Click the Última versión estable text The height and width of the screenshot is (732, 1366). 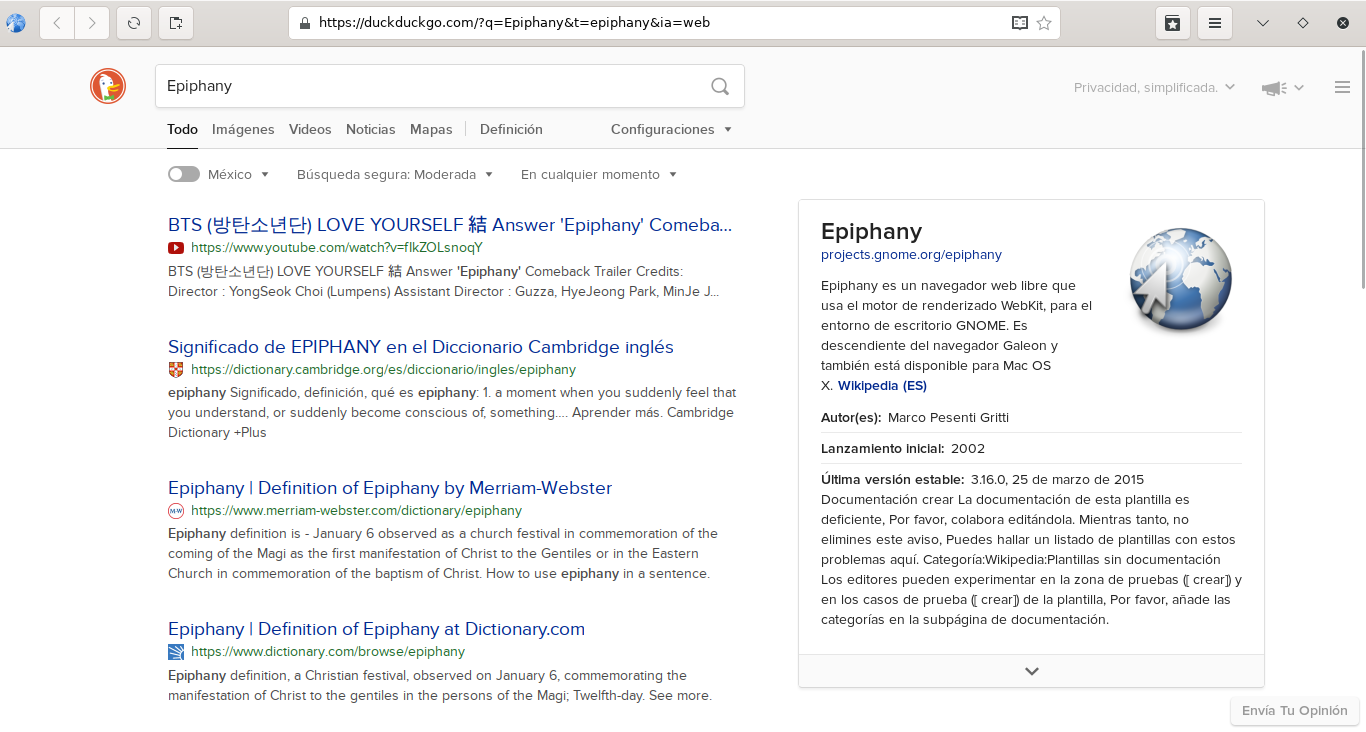892,479
